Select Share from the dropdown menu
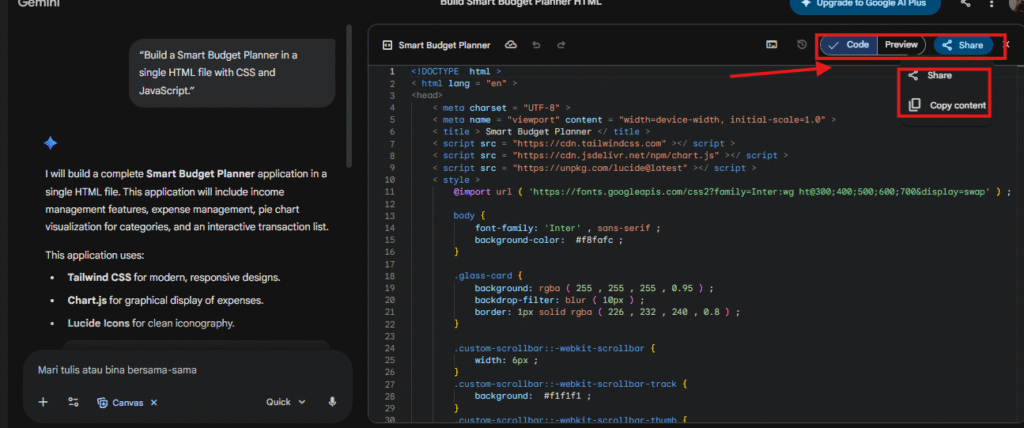The width and height of the screenshot is (1024, 428). point(938,75)
